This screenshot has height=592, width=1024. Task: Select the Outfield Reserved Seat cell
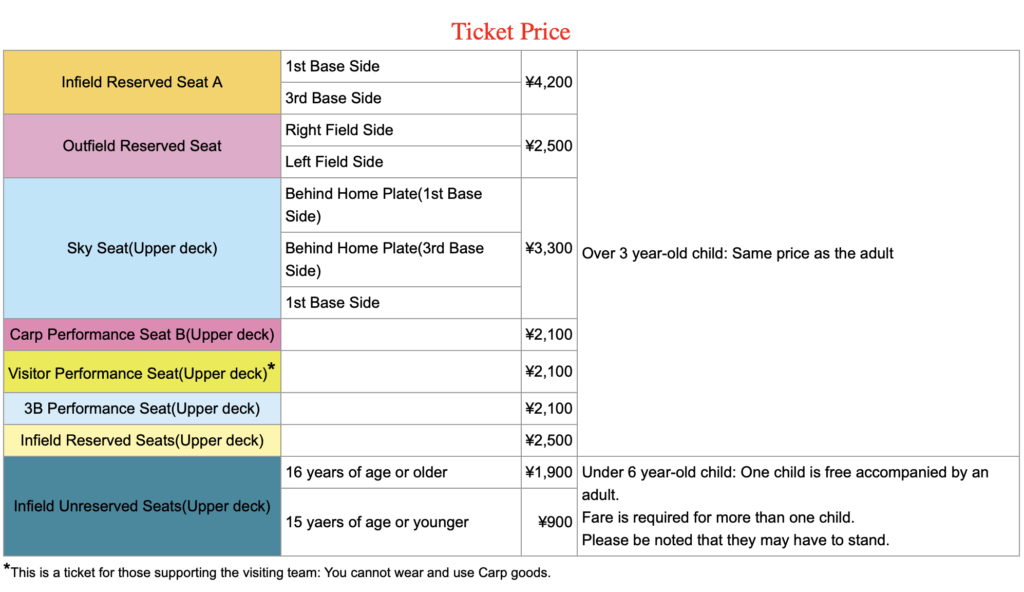point(142,146)
